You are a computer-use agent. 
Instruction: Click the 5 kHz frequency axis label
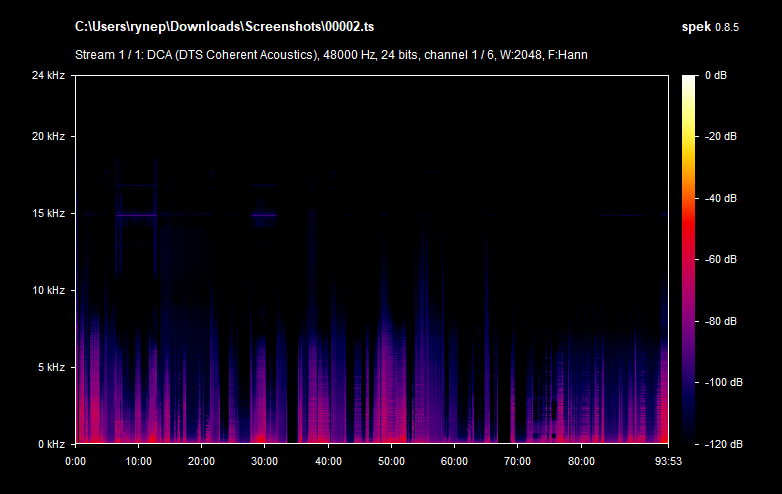51,367
